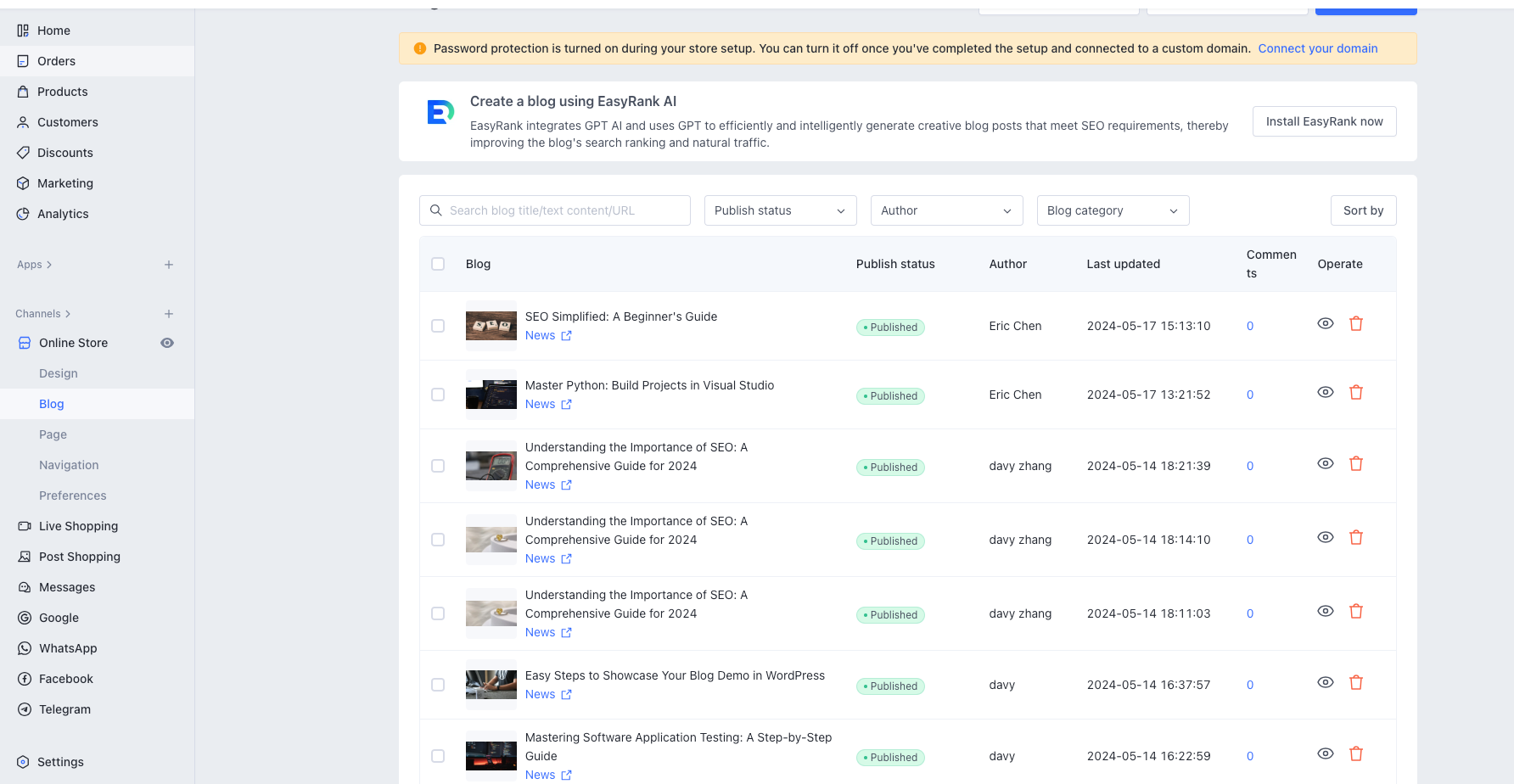Click Install EasyRank now button
This screenshot has height=784, width=1514.
pos(1325,121)
